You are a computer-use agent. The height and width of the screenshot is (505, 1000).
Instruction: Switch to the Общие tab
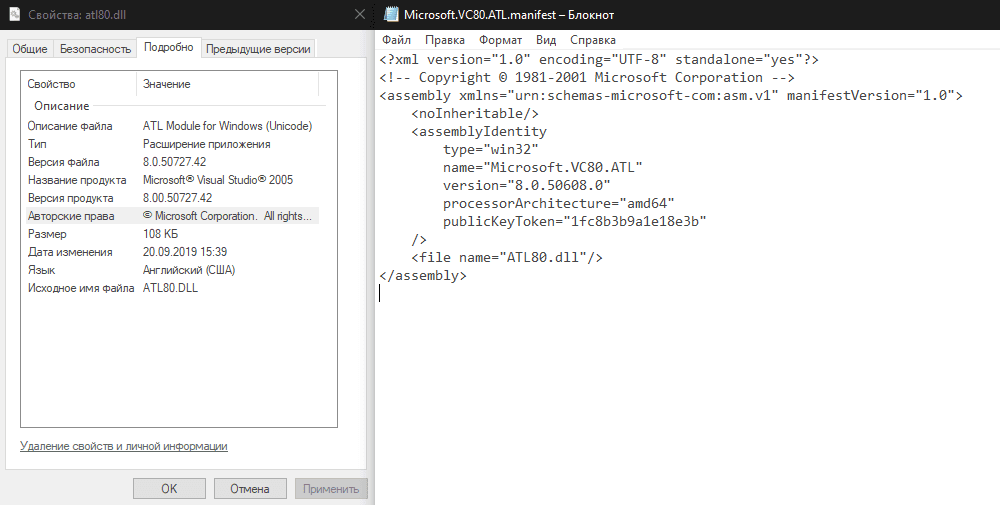[x=29, y=48]
